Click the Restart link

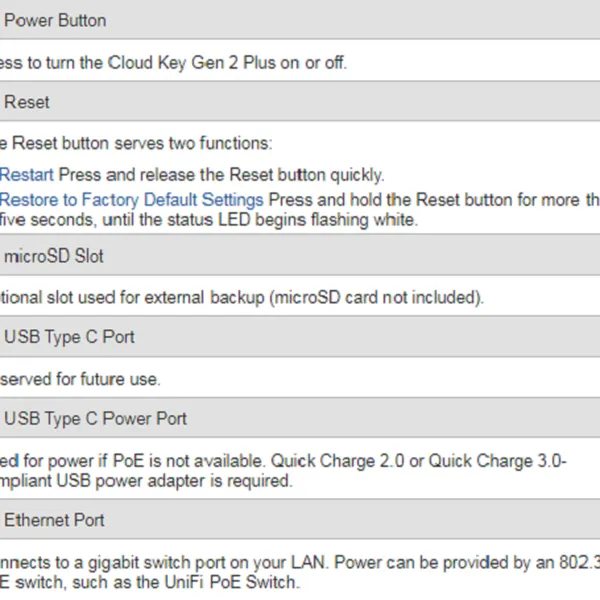27,175
